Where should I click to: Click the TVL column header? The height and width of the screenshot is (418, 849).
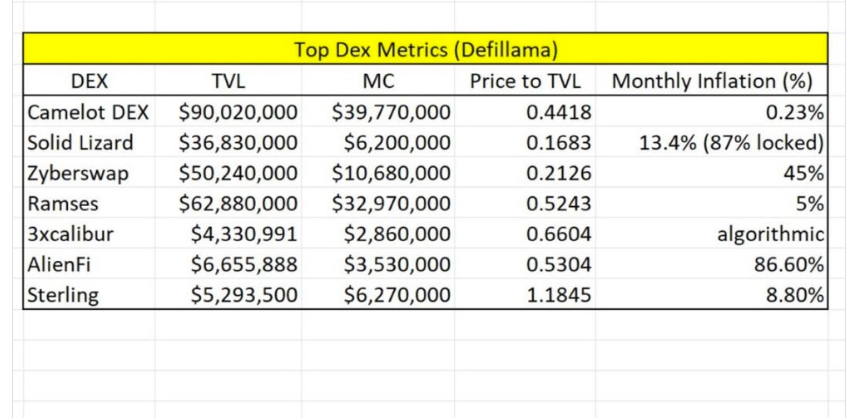[x=228, y=81]
